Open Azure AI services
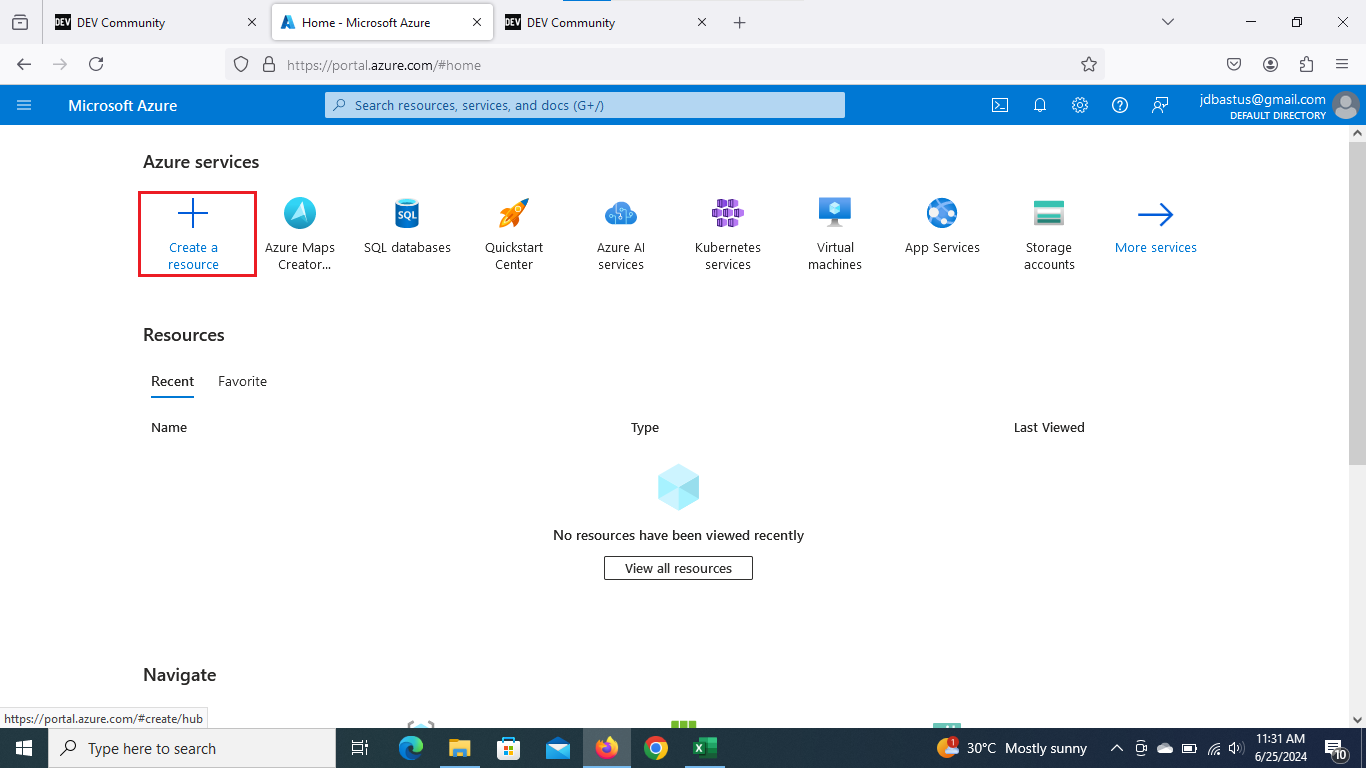The height and width of the screenshot is (768, 1366). [621, 235]
